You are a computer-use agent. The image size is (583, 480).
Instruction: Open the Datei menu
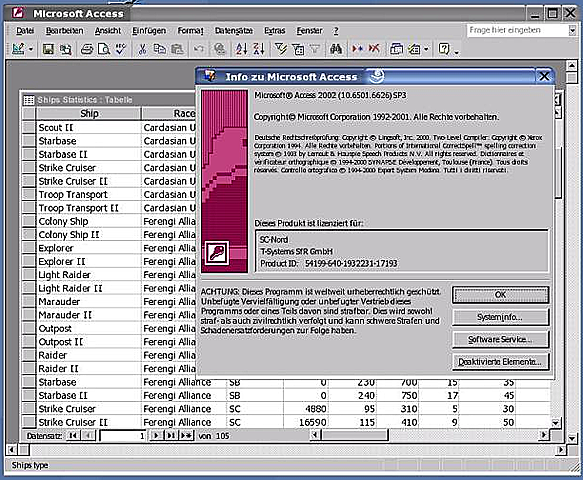coord(25,31)
